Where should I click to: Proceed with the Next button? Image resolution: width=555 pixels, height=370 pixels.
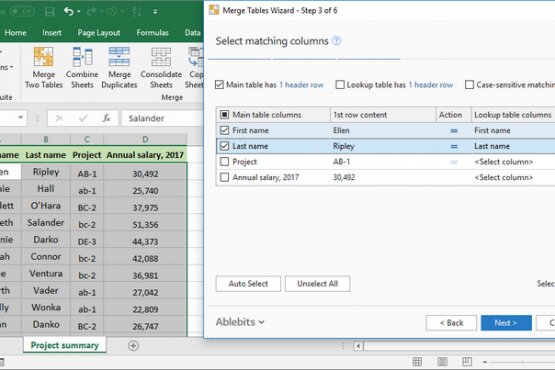pos(506,323)
